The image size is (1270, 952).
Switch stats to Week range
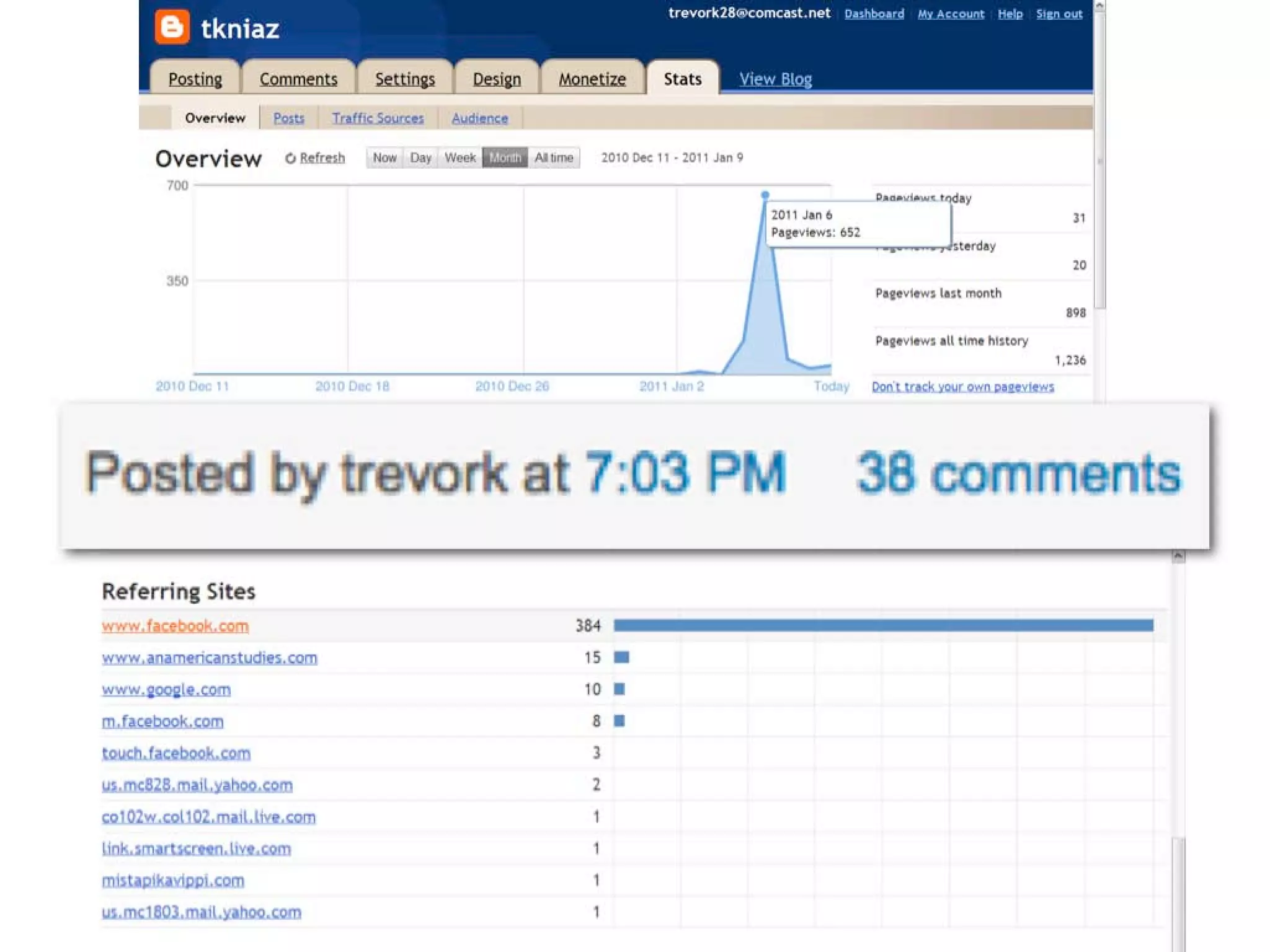[x=460, y=158]
